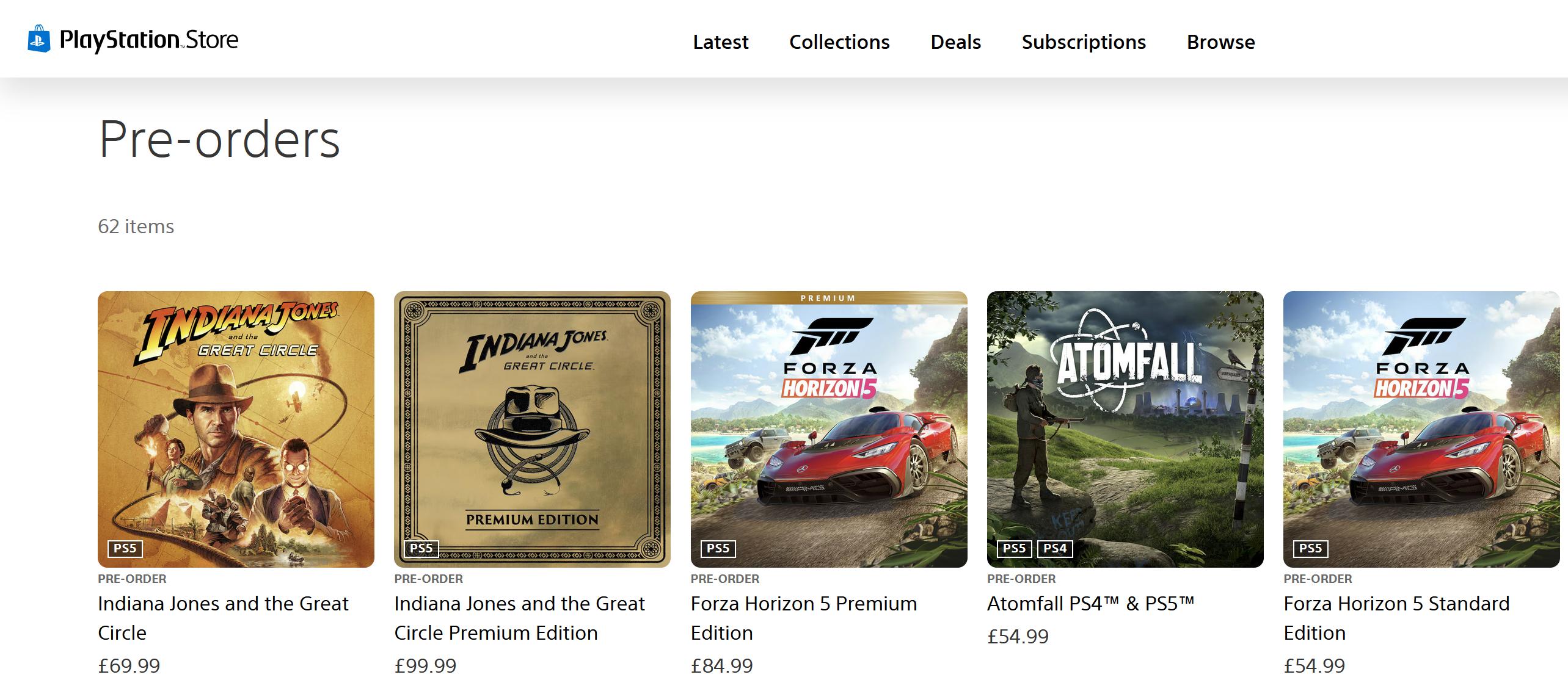Image resolution: width=1568 pixels, height=691 pixels.
Task: Click the Forza Standard Edition £54.99 price
Action: coord(1315,665)
